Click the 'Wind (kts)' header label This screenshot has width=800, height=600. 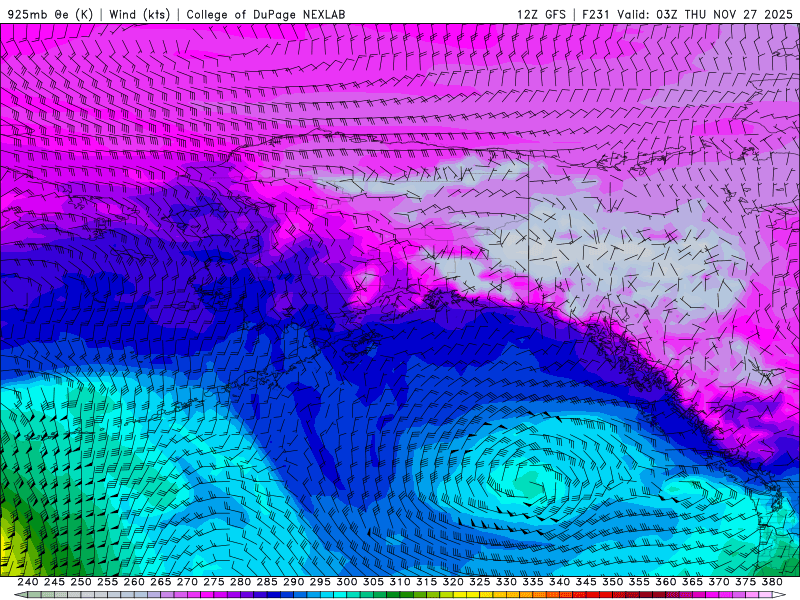[139, 14]
